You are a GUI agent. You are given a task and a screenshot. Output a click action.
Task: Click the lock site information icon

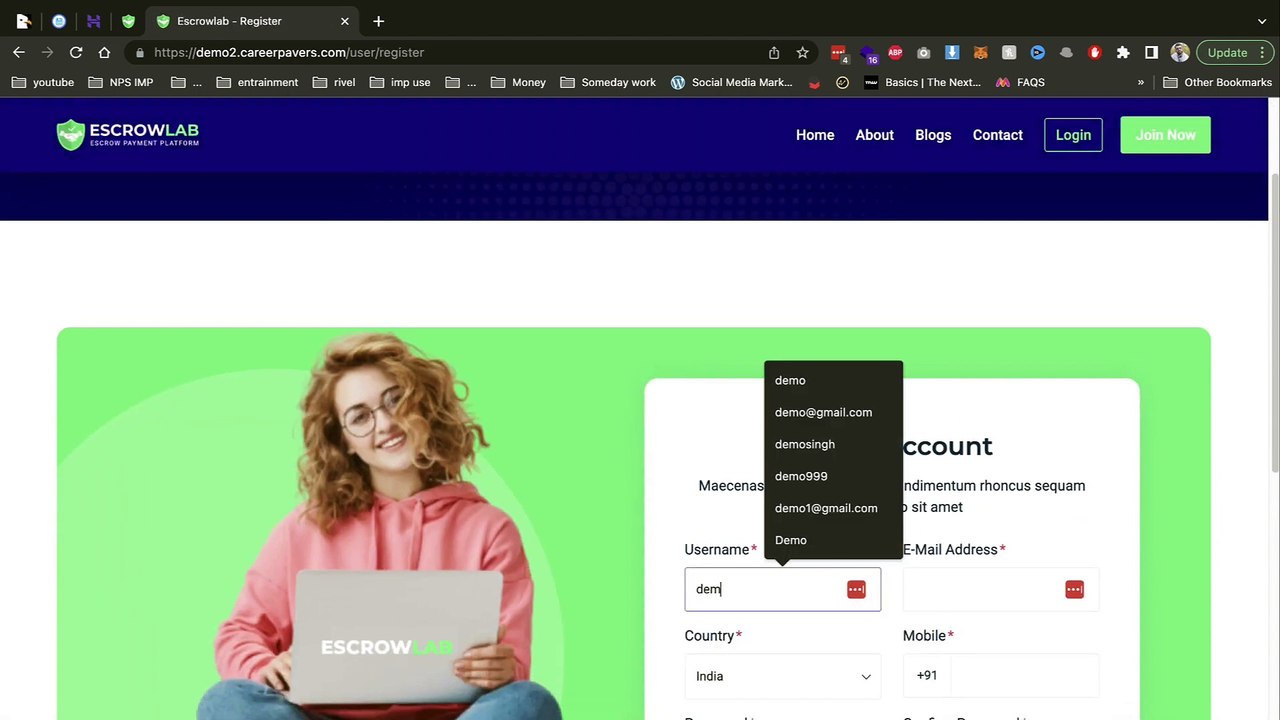[140, 52]
